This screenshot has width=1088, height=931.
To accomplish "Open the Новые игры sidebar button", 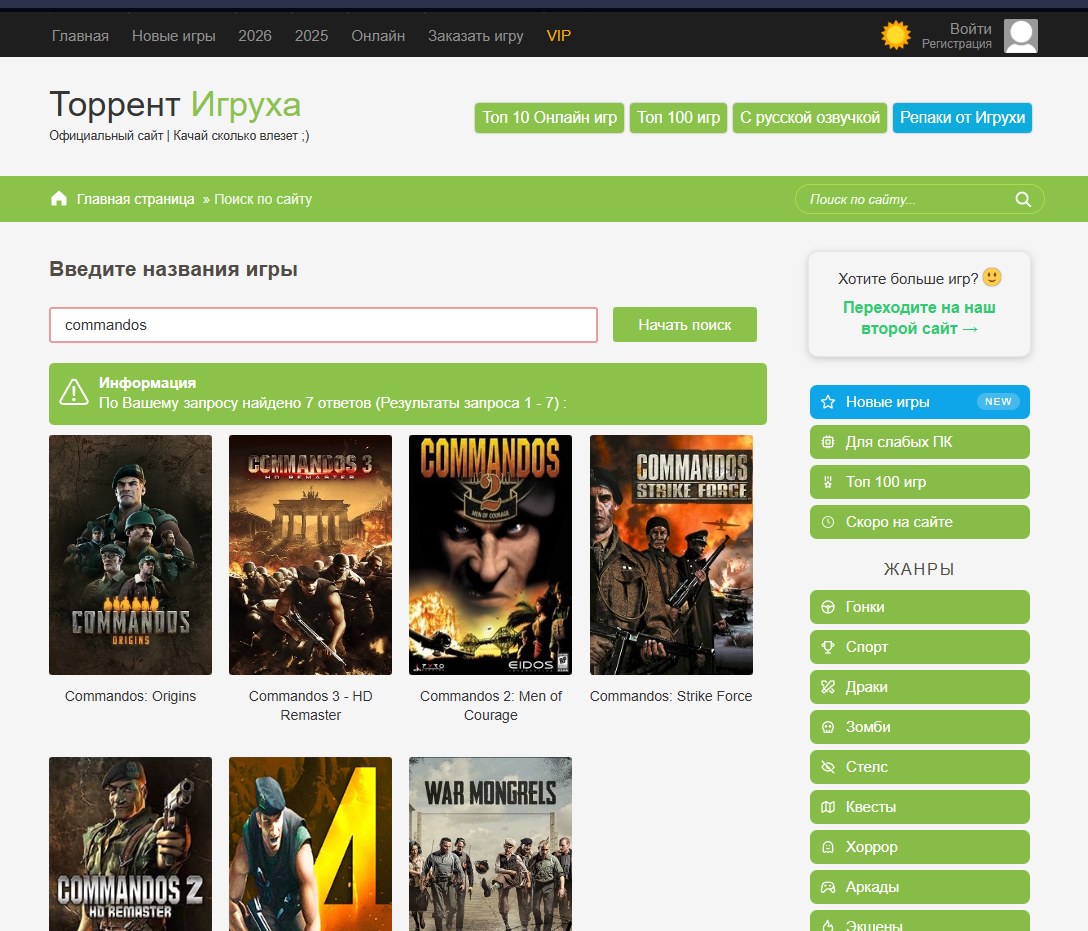I will [x=919, y=402].
